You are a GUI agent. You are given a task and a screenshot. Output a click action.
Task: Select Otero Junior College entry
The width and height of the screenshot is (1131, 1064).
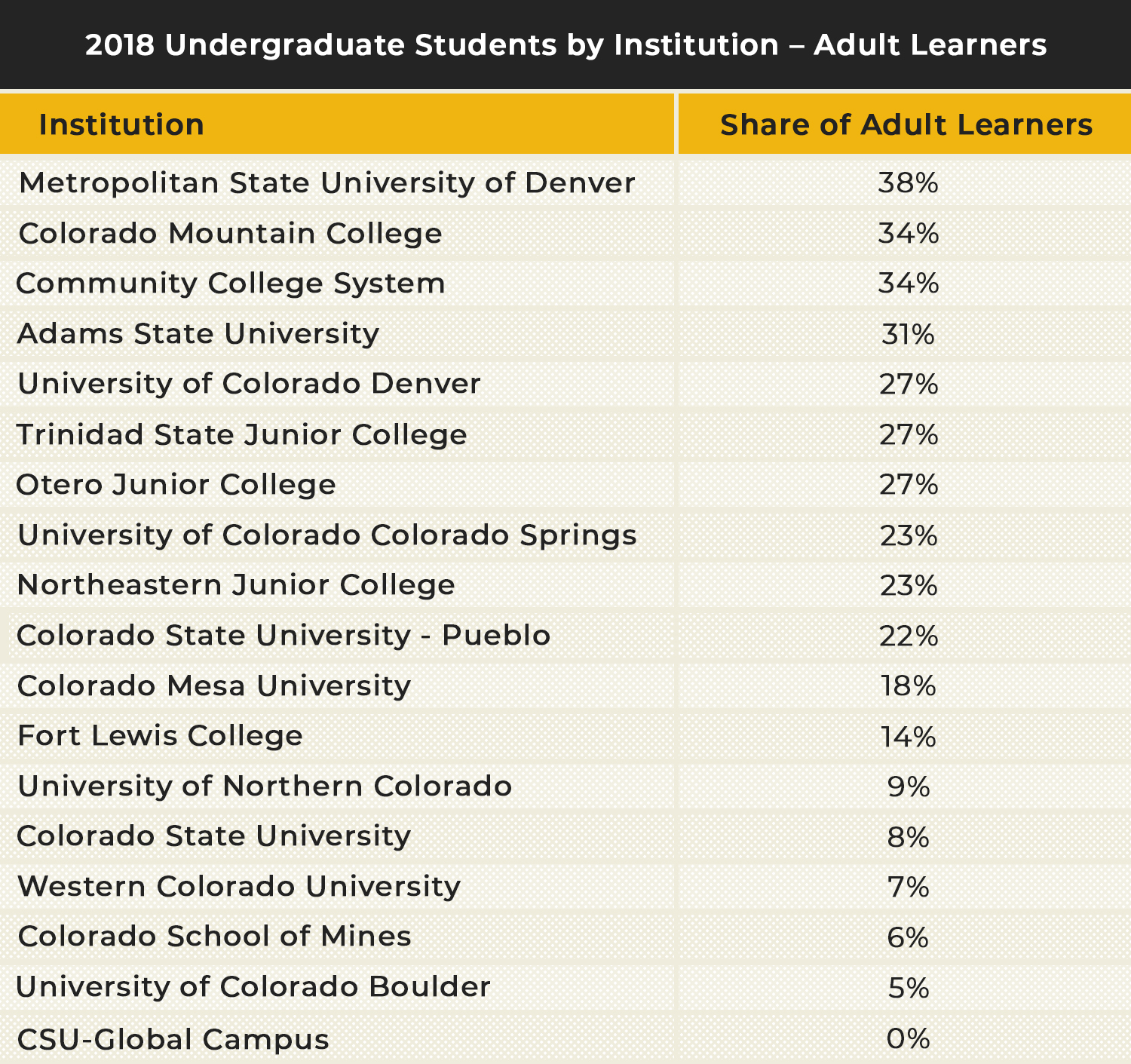(176, 485)
